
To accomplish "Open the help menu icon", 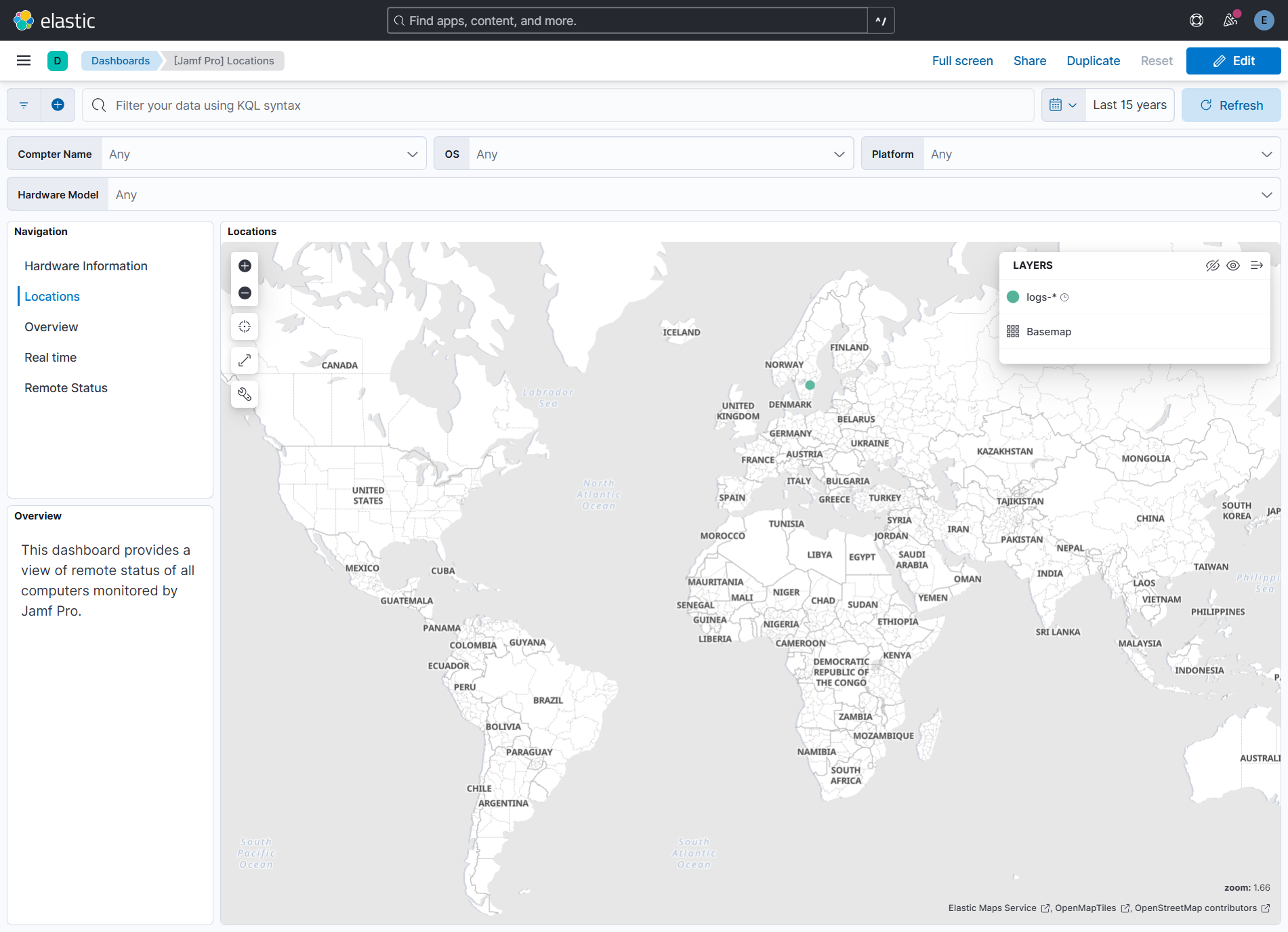I will coord(1197,20).
